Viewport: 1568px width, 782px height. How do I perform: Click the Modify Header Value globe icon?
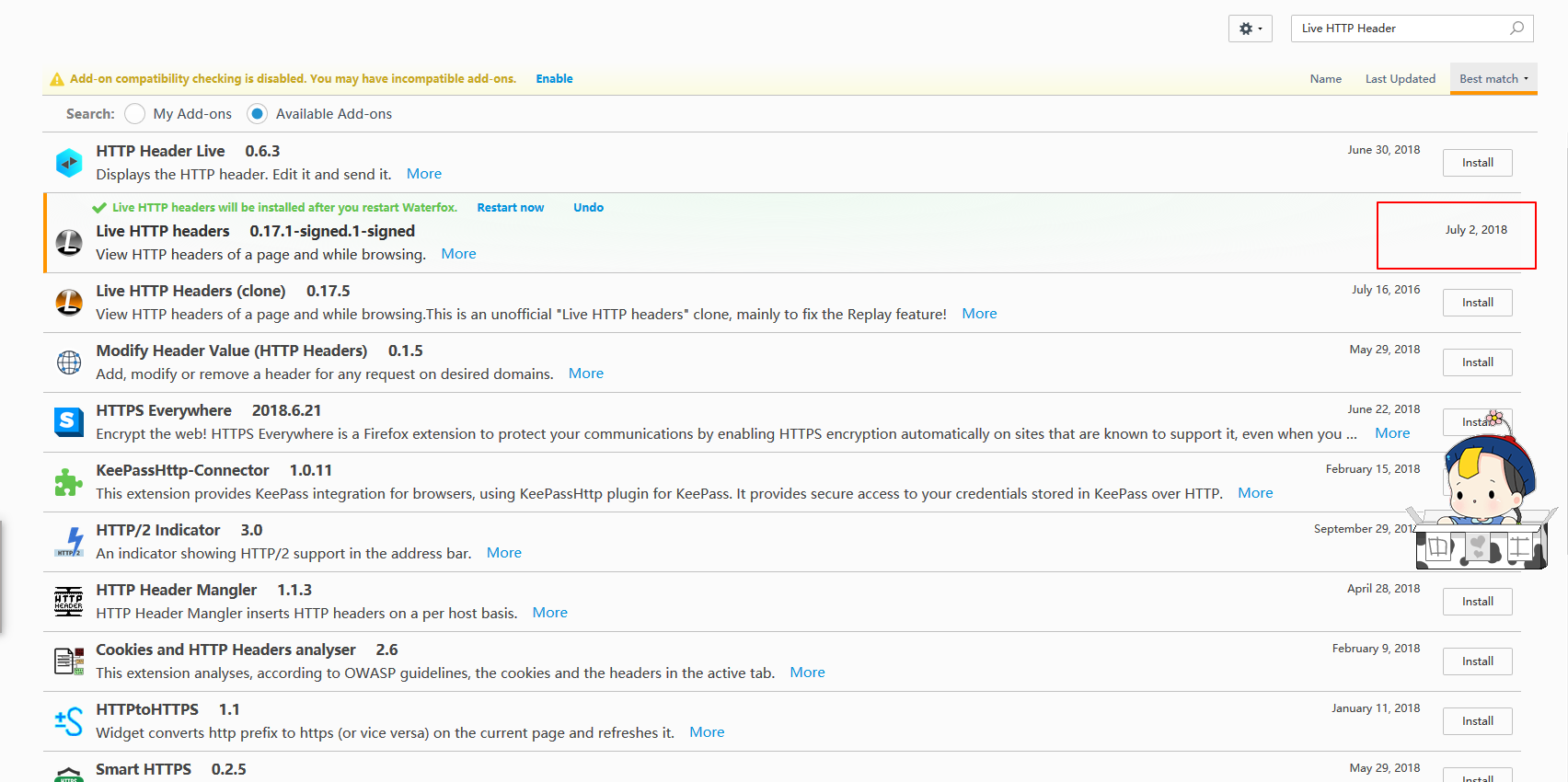(69, 362)
